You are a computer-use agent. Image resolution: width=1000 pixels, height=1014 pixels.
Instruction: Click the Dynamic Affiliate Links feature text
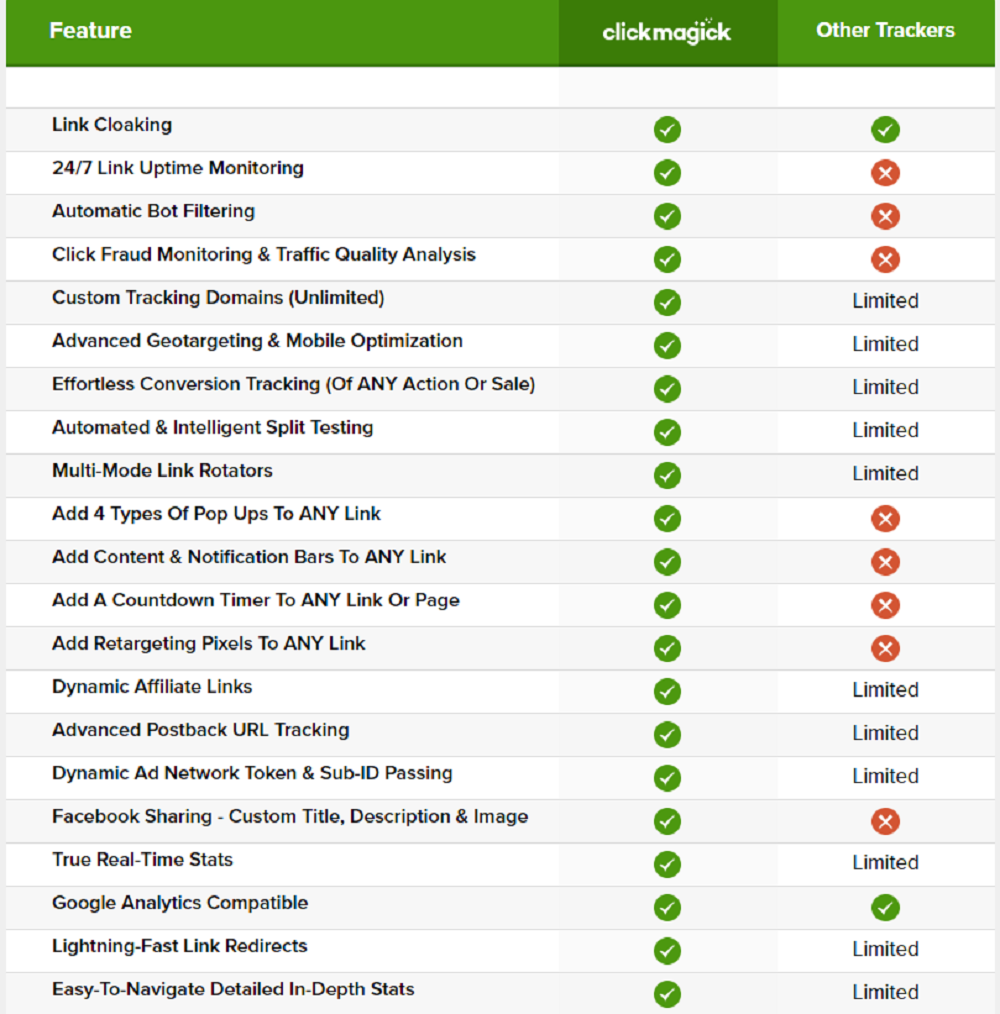tap(152, 687)
